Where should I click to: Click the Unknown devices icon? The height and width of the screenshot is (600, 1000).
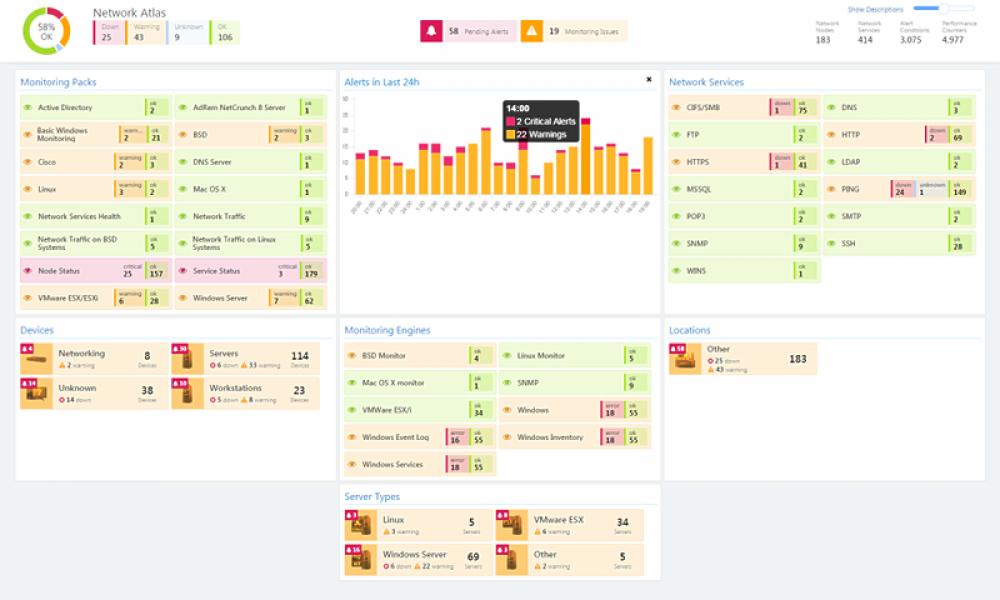(x=37, y=391)
